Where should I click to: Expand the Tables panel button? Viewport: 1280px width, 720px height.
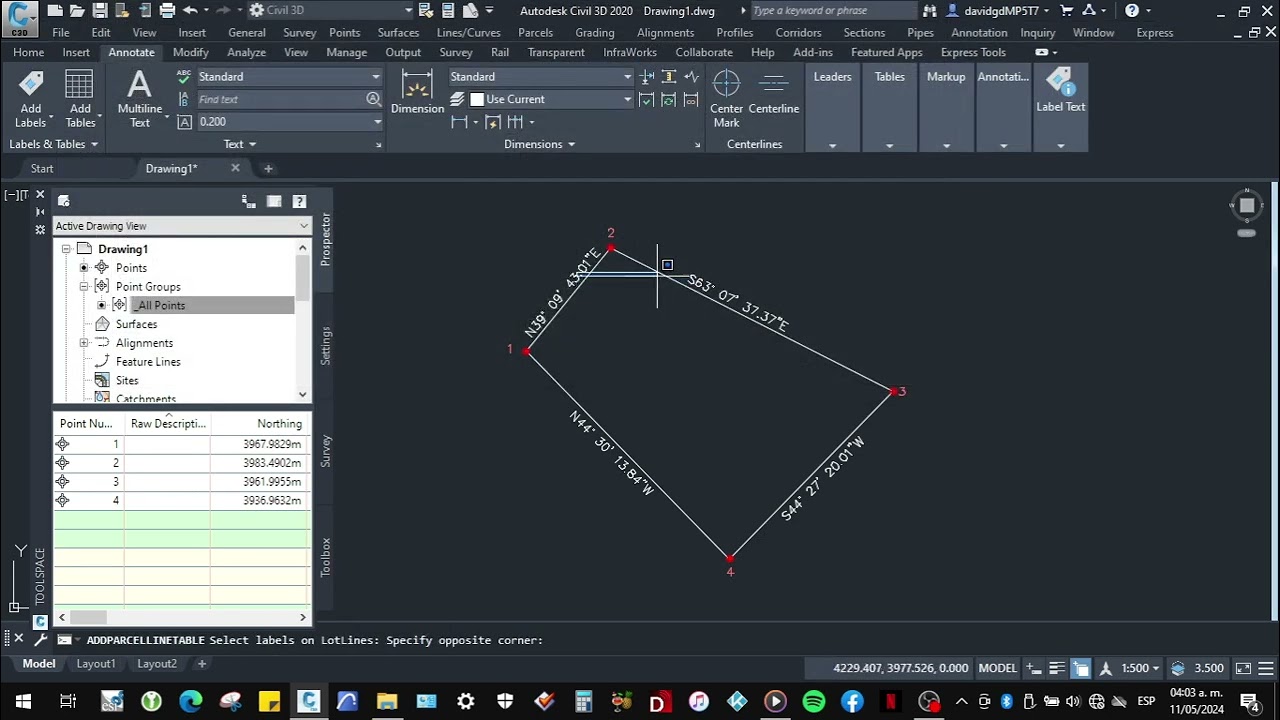pyautogui.click(x=889, y=110)
